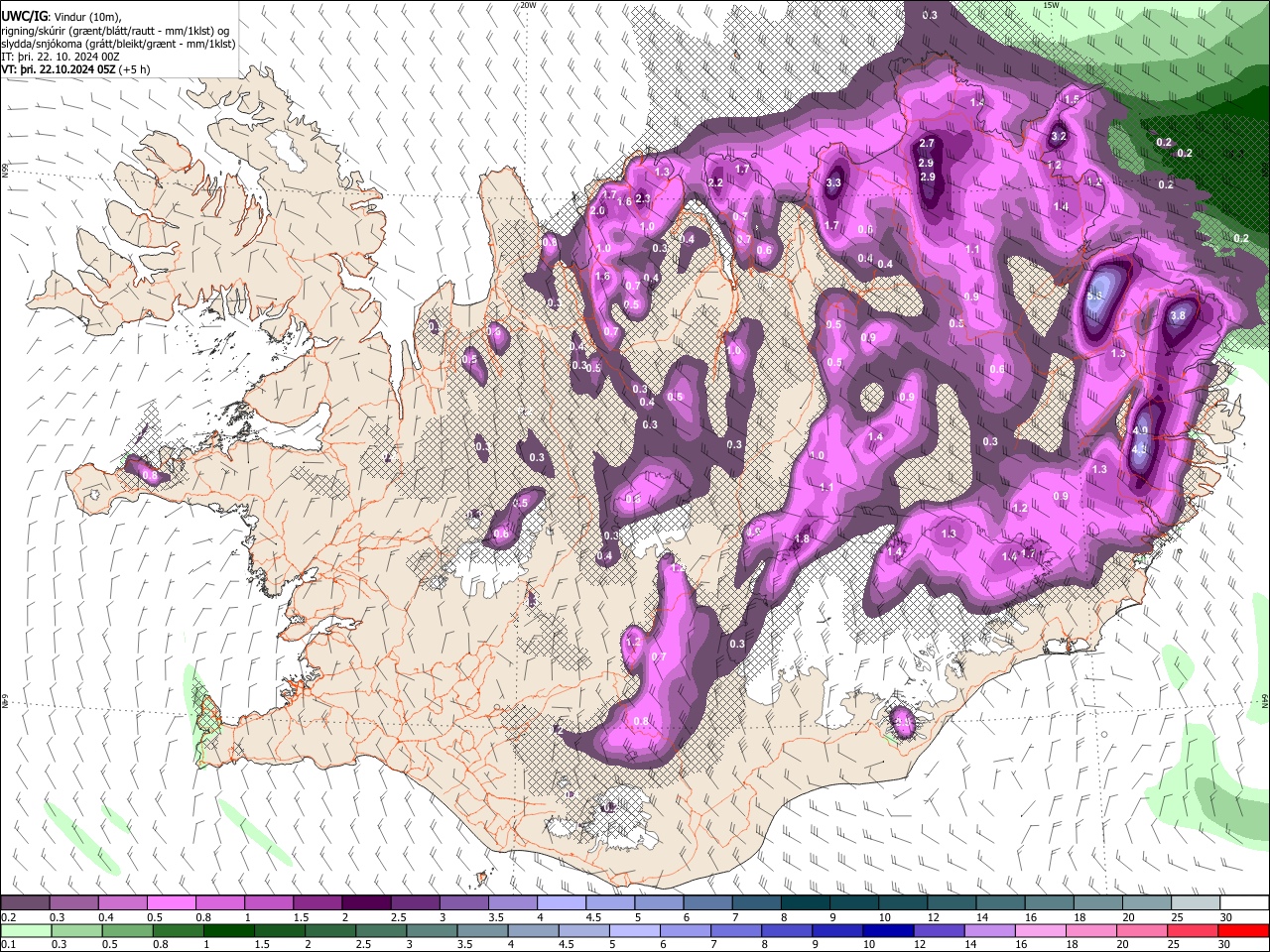Click the very dark purple 2 swatch in the snow legend row
The width and height of the screenshot is (1270, 952).
pos(366,903)
